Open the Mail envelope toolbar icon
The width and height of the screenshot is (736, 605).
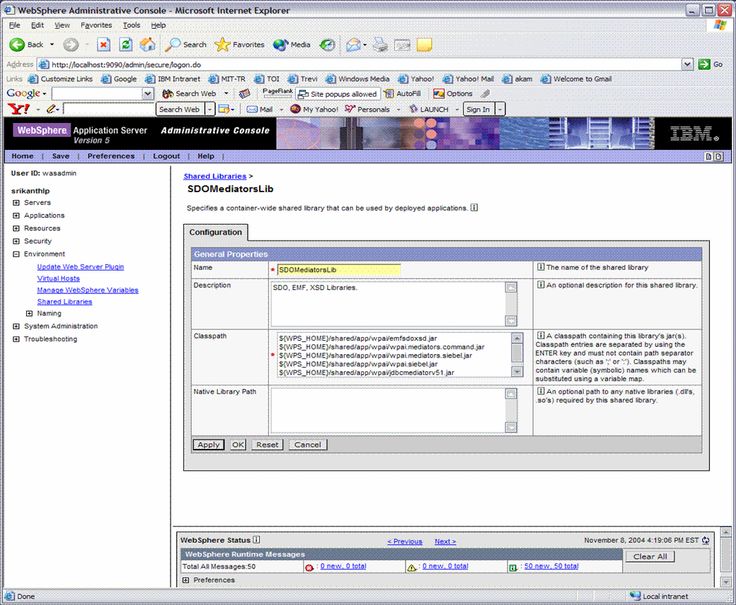point(353,45)
